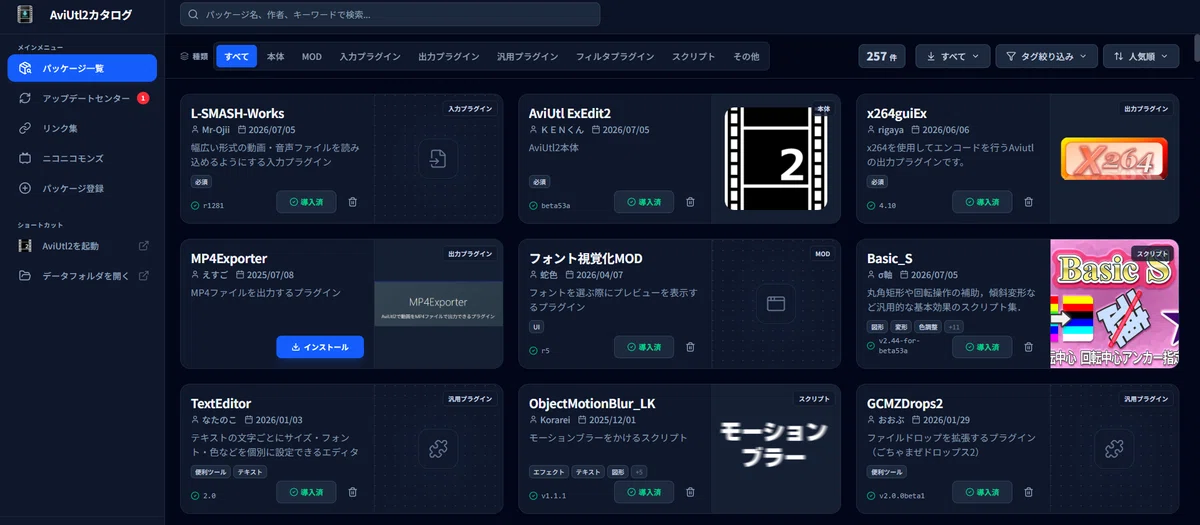This screenshot has width=1200, height=525.
Task: Click the エフェクト tag on ObjectMotionBlur_LK
Action: point(548,472)
